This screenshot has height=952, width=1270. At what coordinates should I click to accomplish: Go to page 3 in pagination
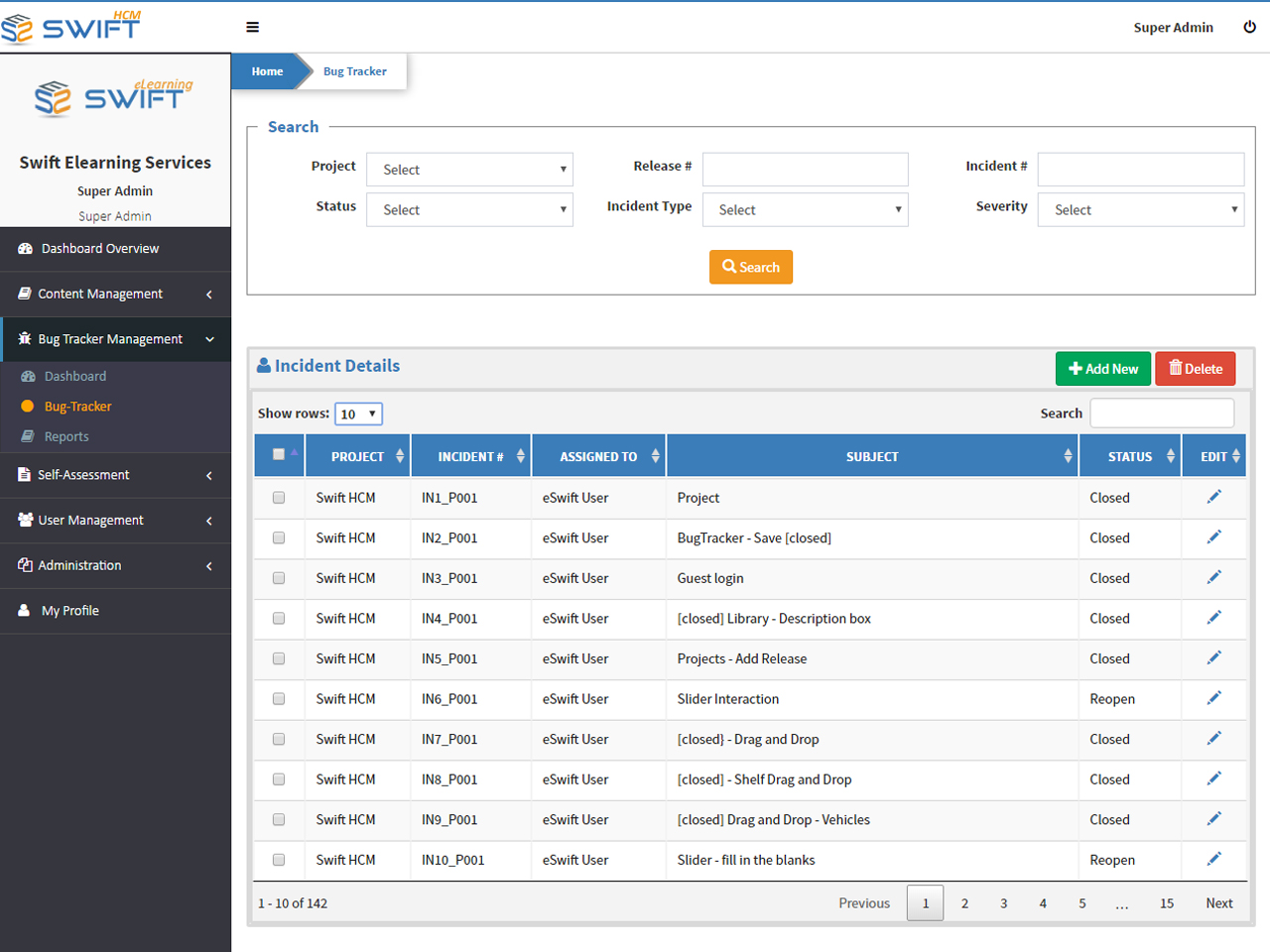pyautogui.click(x=1003, y=903)
